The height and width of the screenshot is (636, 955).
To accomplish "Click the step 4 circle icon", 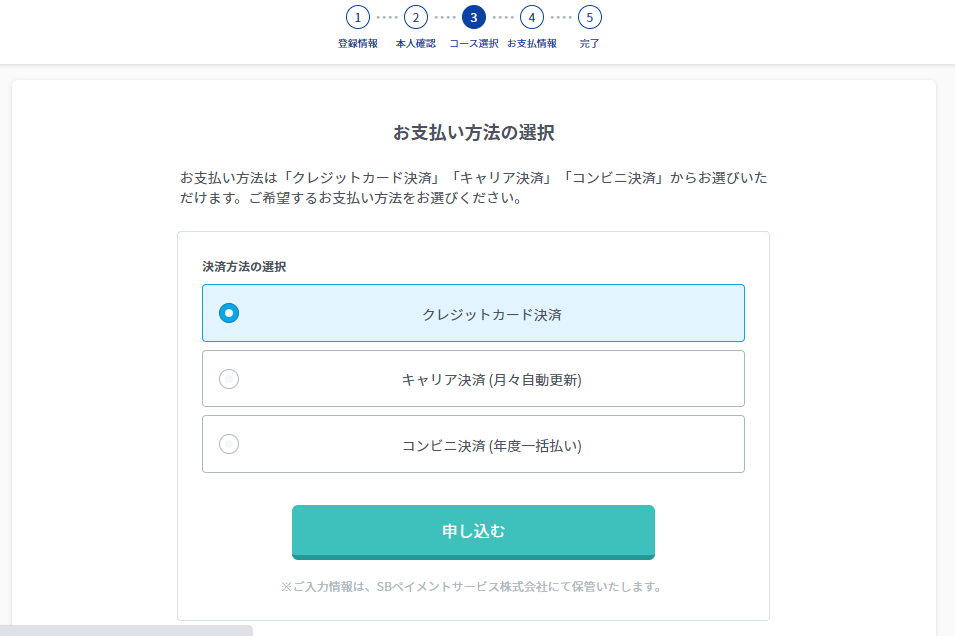I will [x=531, y=17].
